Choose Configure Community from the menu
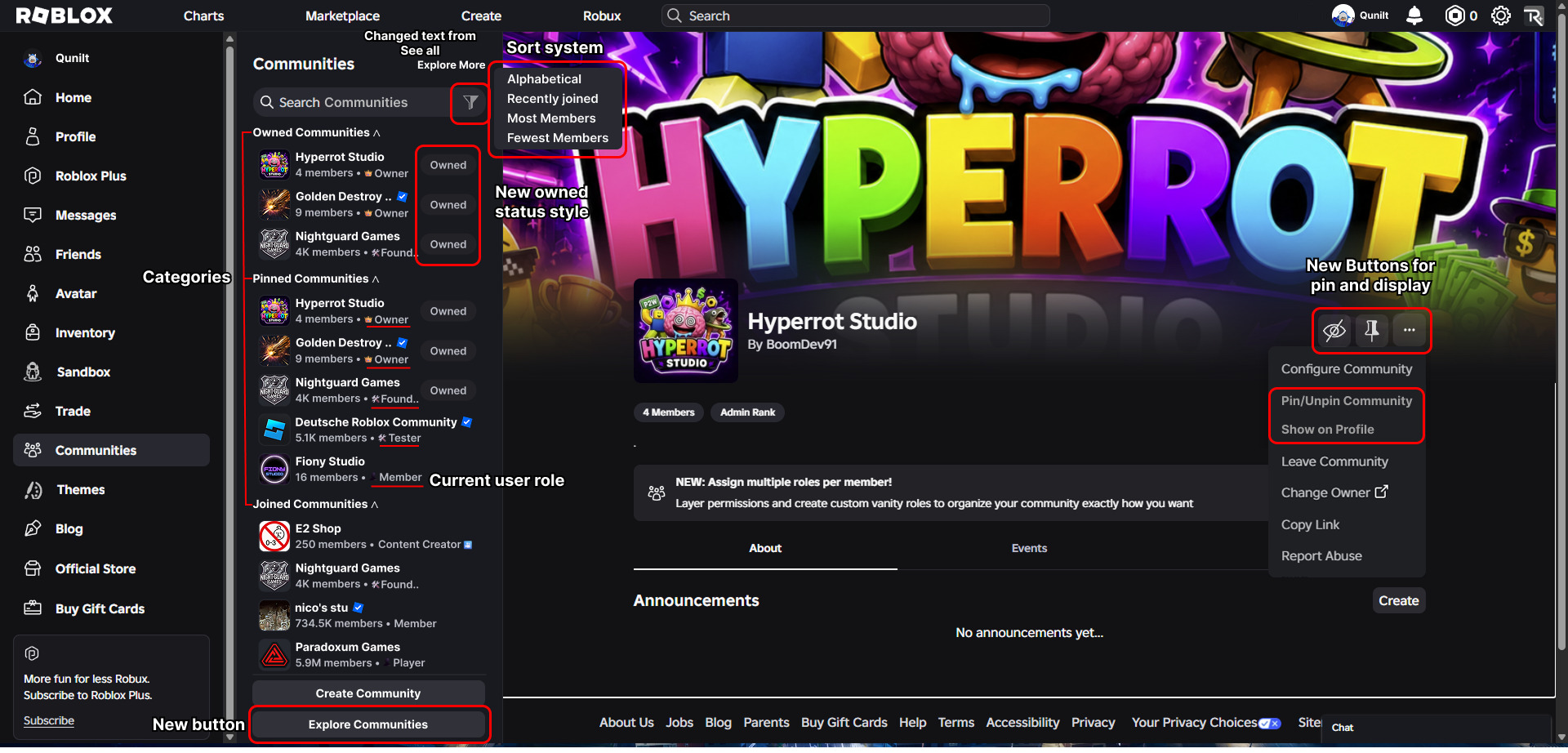 1346,369
